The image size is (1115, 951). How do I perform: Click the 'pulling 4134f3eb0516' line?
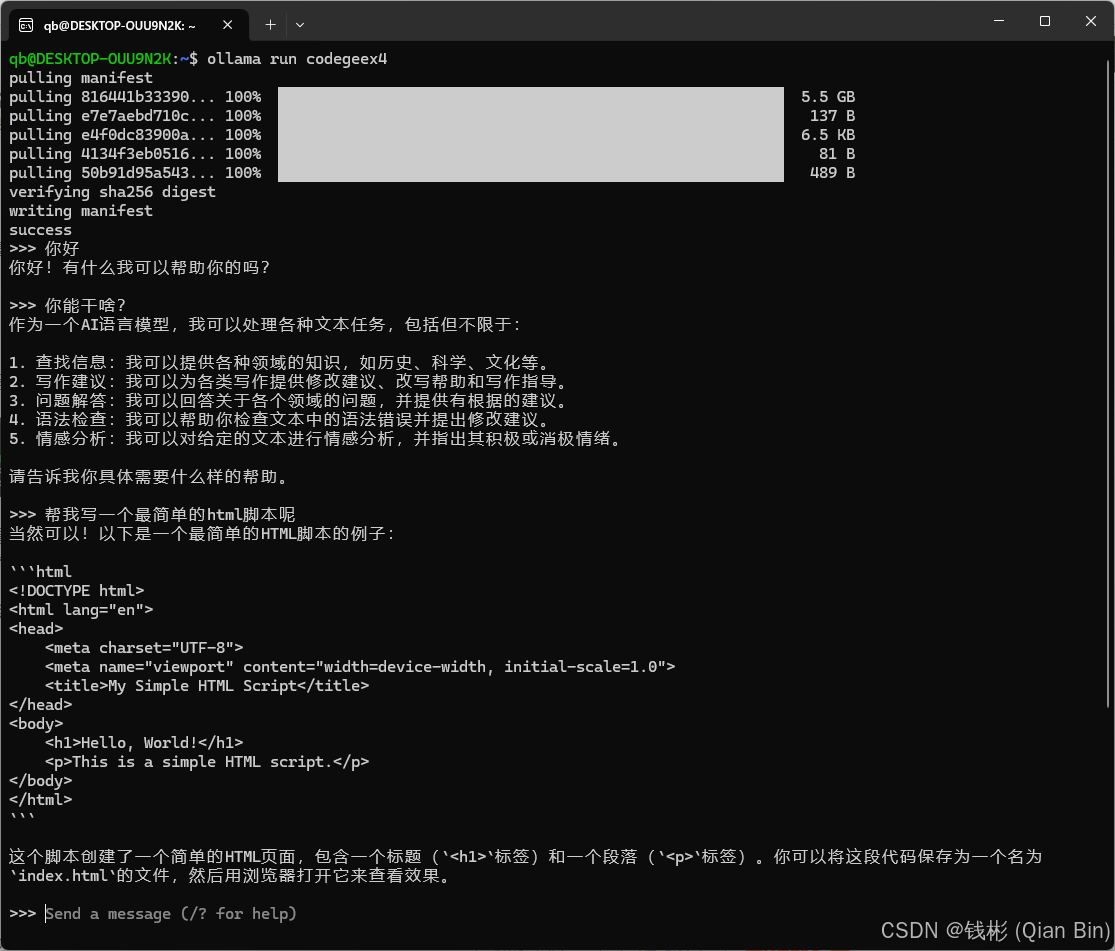[135, 154]
